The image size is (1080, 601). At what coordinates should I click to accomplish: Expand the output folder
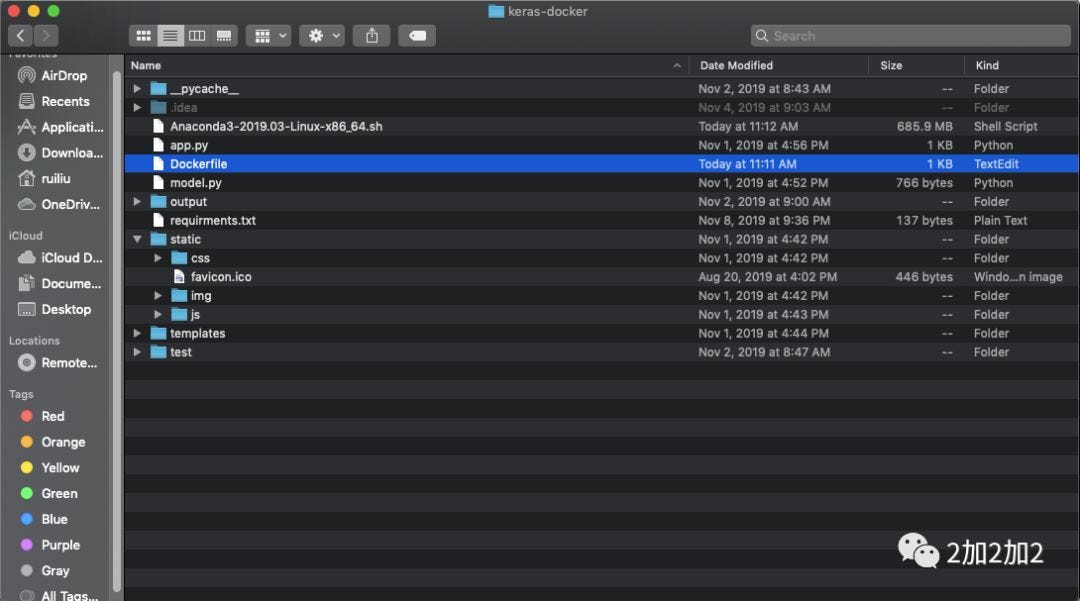[x=137, y=201]
